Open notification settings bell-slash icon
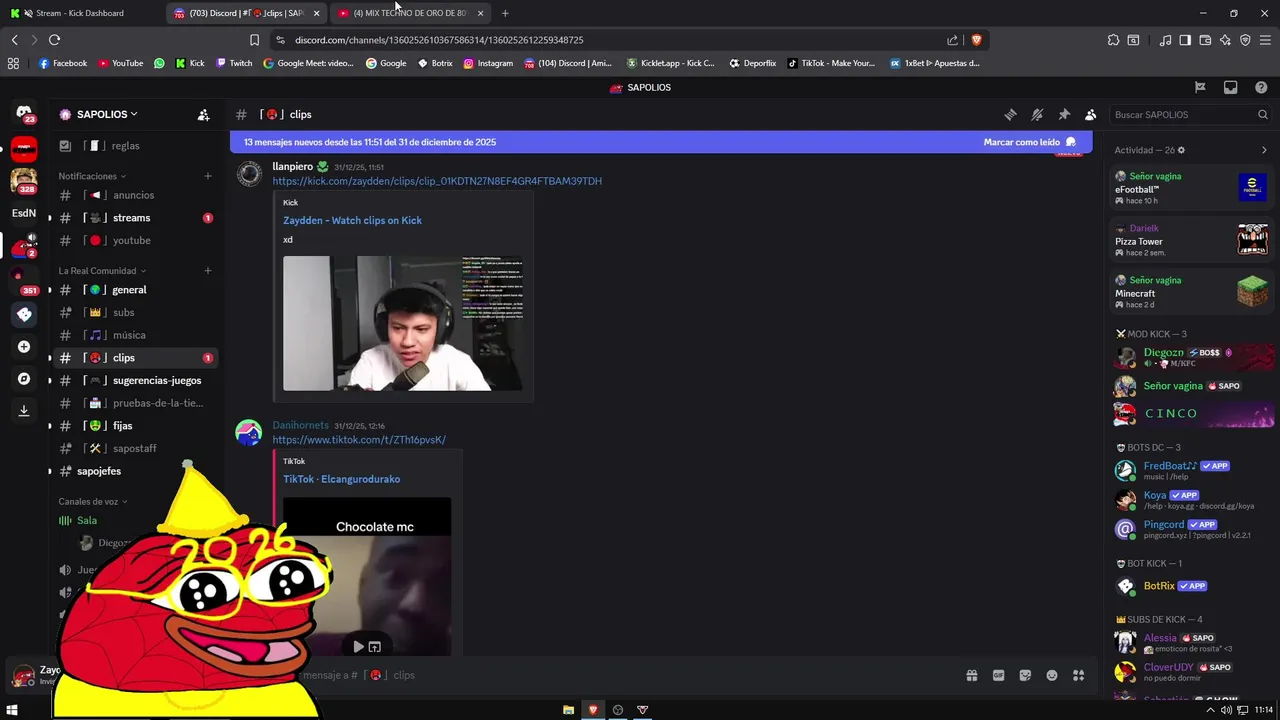Image resolution: width=1280 pixels, height=720 pixels. 1037,115
